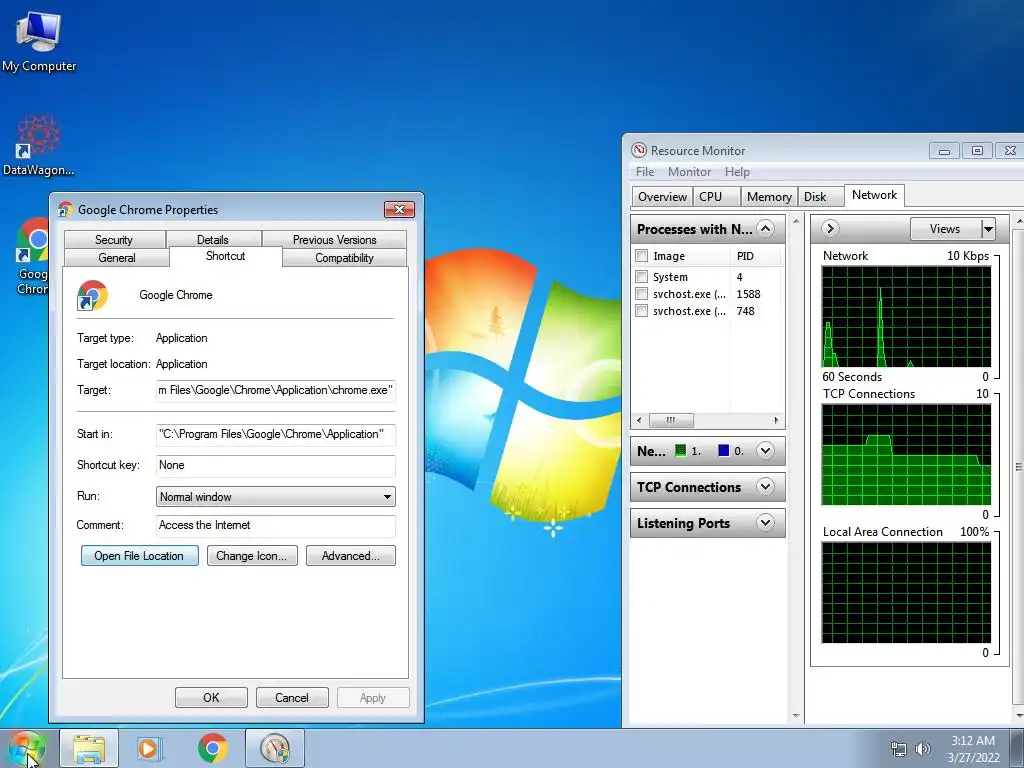The width and height of the screenshot is (1024, 768).
Task: Open the My Computer desktop icon
Action: point(39,41)
